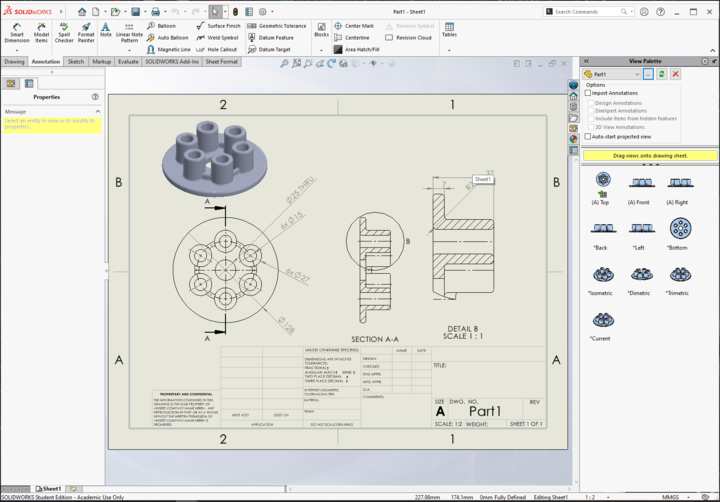
Task: Open the Evaluate tab
Action: (128, 62)
